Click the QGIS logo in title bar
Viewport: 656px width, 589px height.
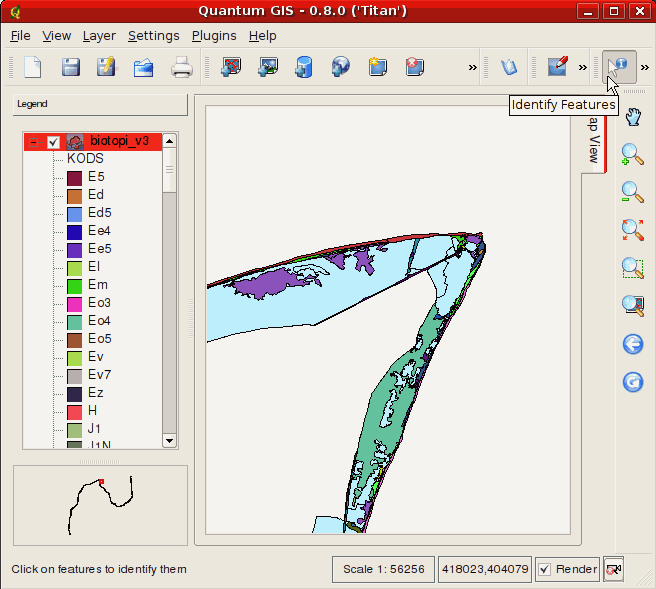click(x=15, y=11)
